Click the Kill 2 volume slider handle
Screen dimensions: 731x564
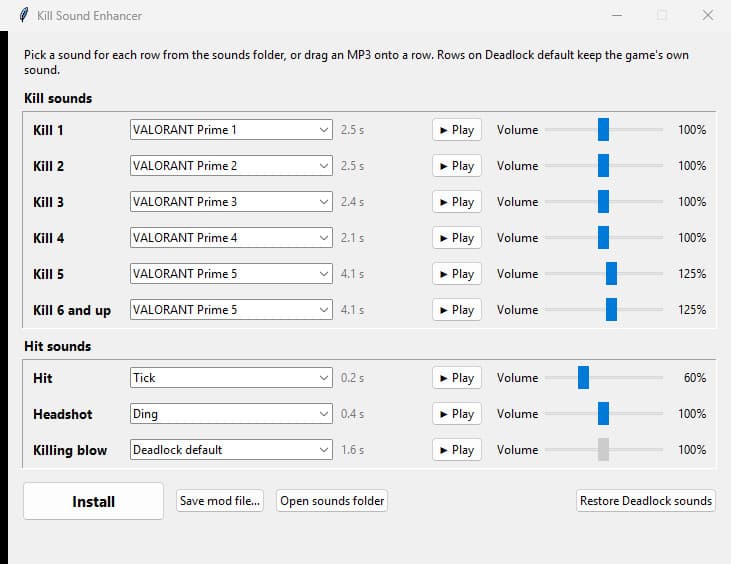(603, 166)
